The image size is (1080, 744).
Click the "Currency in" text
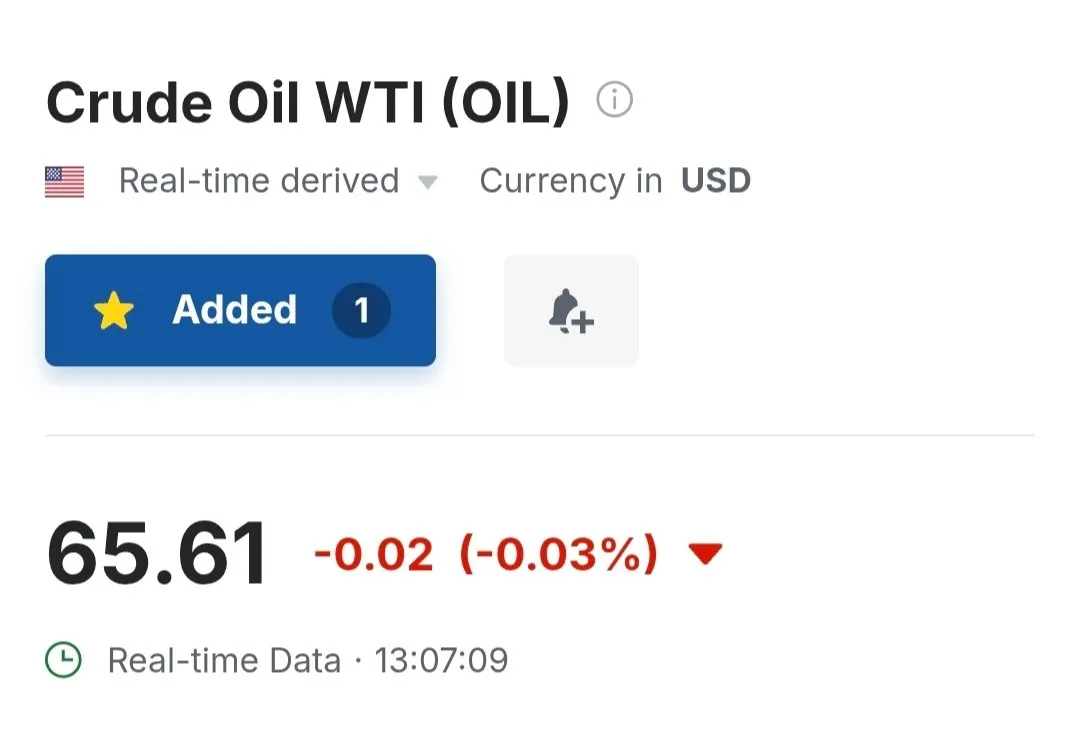(571, 181)
